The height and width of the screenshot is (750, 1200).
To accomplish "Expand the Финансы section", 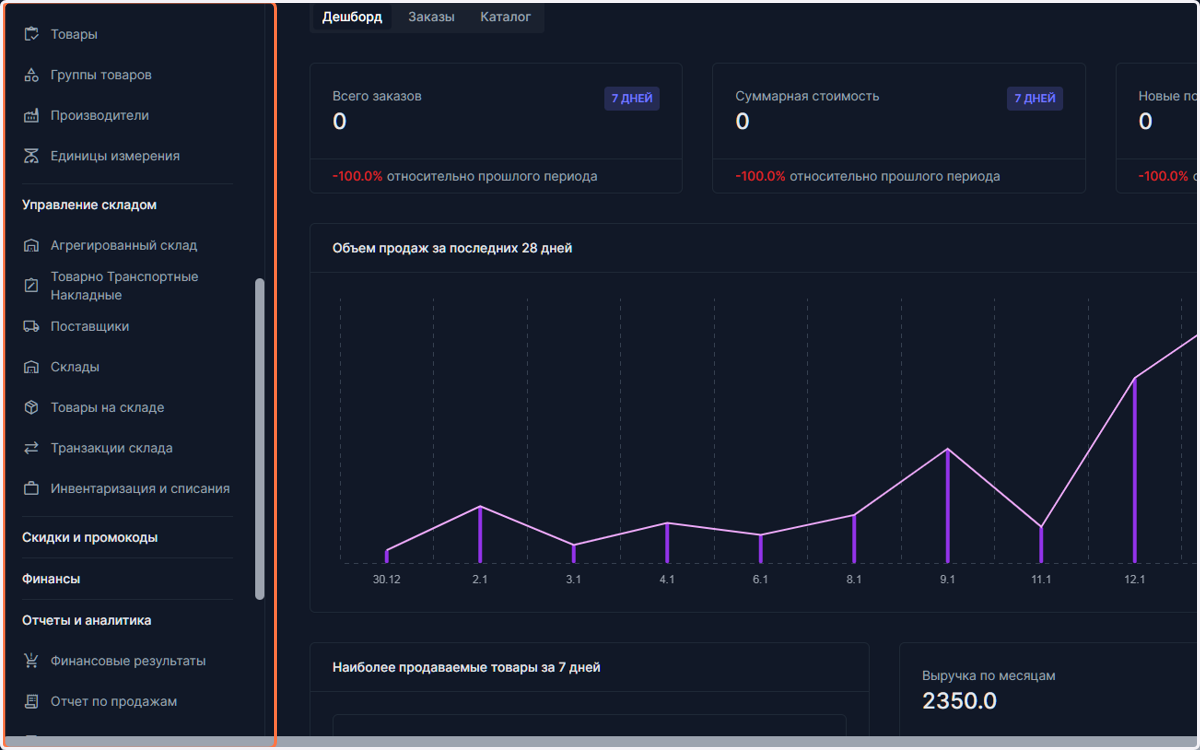I will [51, 579].
